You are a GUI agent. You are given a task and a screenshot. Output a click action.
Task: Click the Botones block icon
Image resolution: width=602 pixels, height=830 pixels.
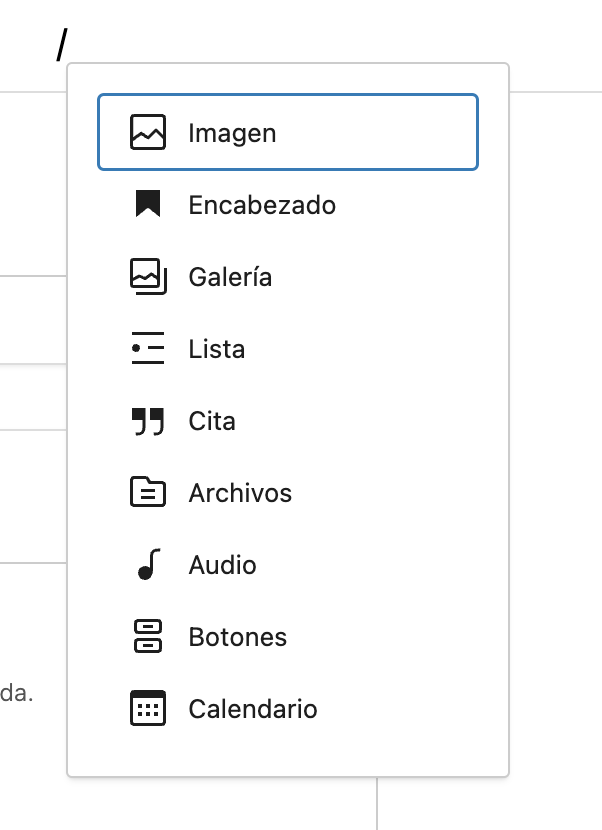coord(148,637)
